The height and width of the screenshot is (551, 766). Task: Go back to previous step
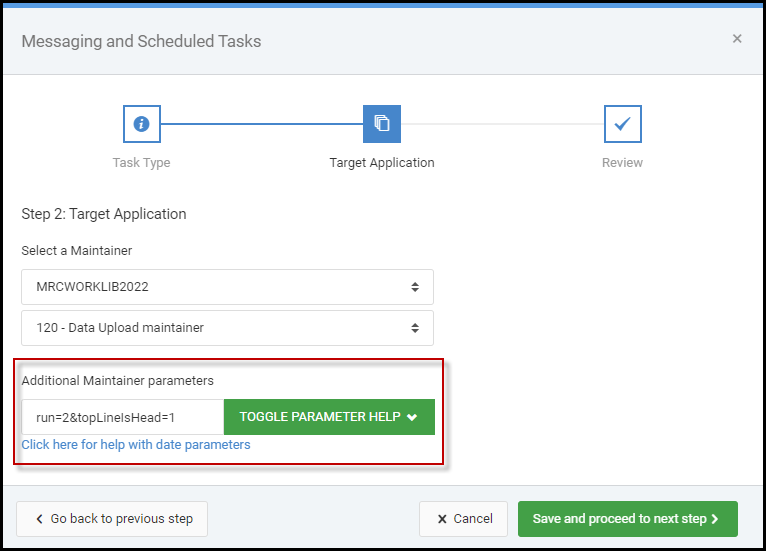point(112,519)
